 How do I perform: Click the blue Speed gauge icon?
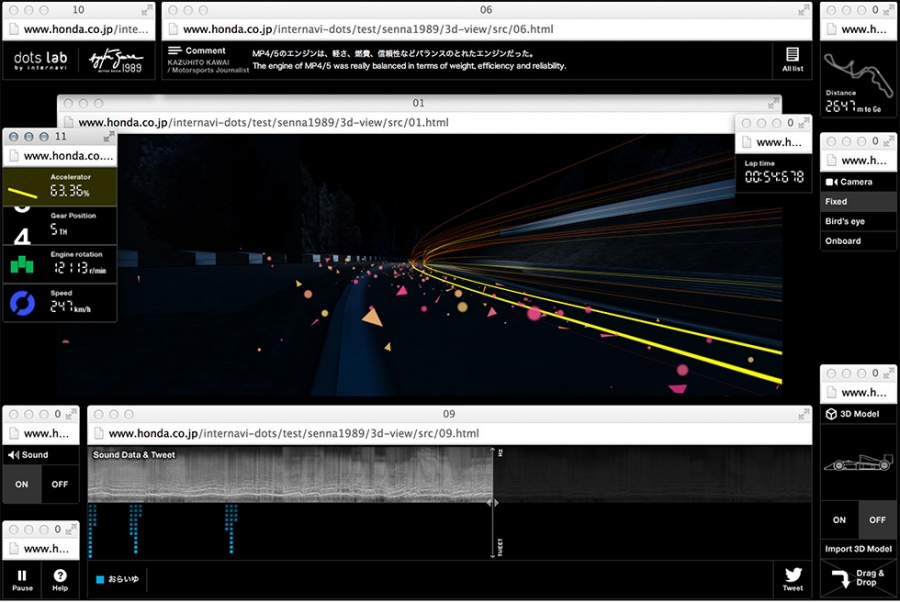click(x=22, y=304)
